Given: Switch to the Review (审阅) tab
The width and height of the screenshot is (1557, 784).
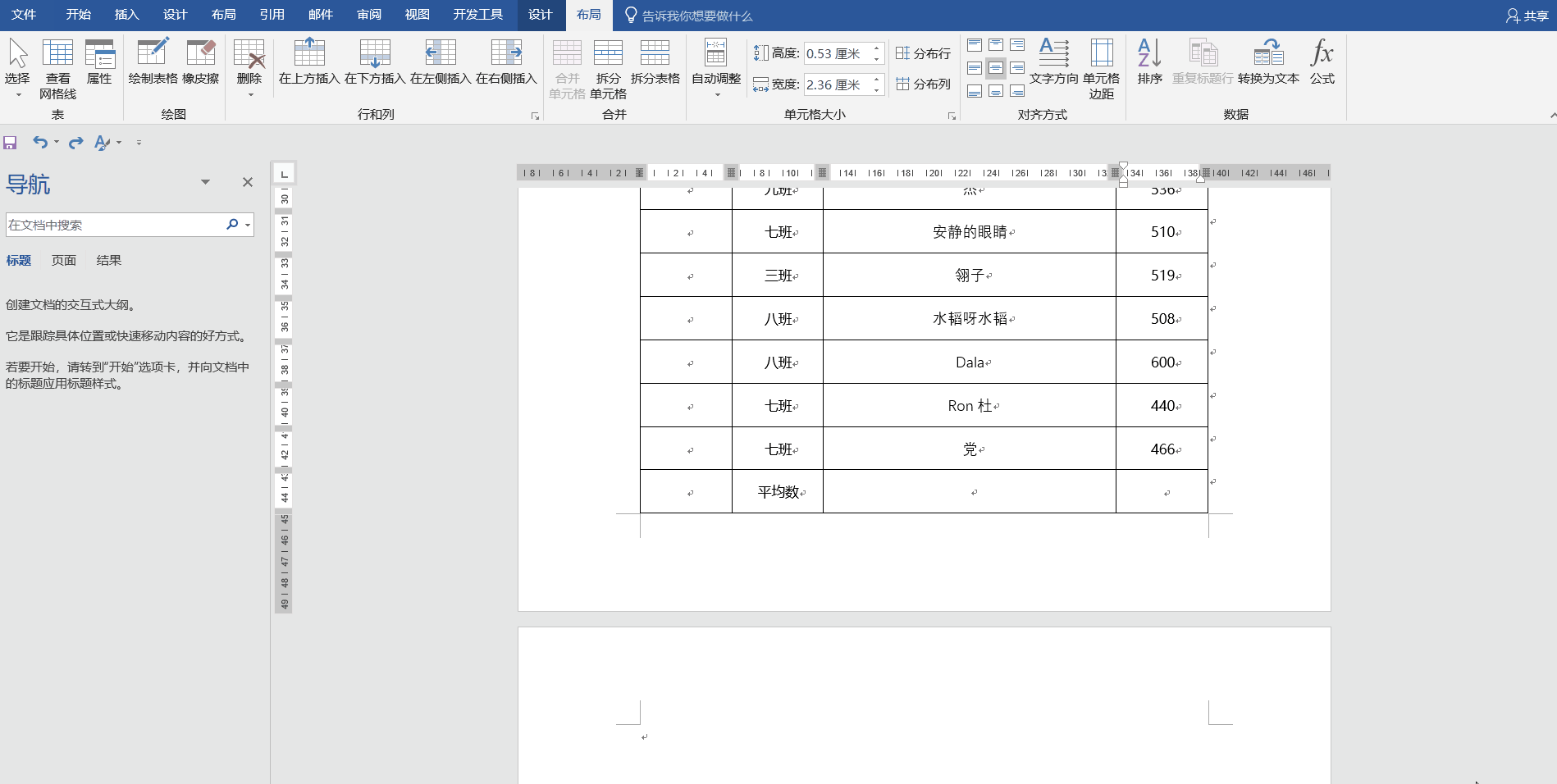Looking at the screenshot, I should 368,15.
